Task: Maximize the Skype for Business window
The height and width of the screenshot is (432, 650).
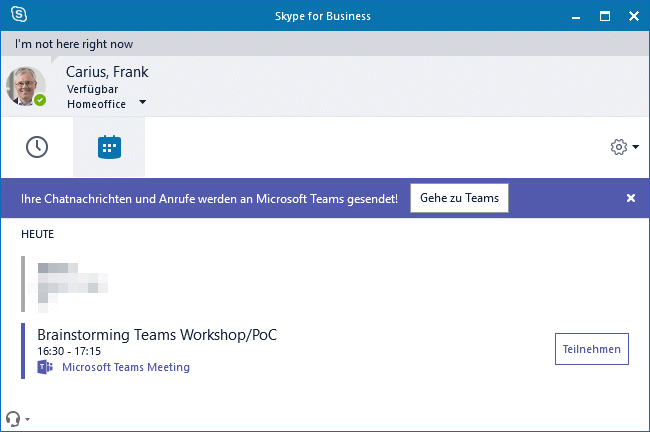Action: pyautogui.click(x=605, y=16)
